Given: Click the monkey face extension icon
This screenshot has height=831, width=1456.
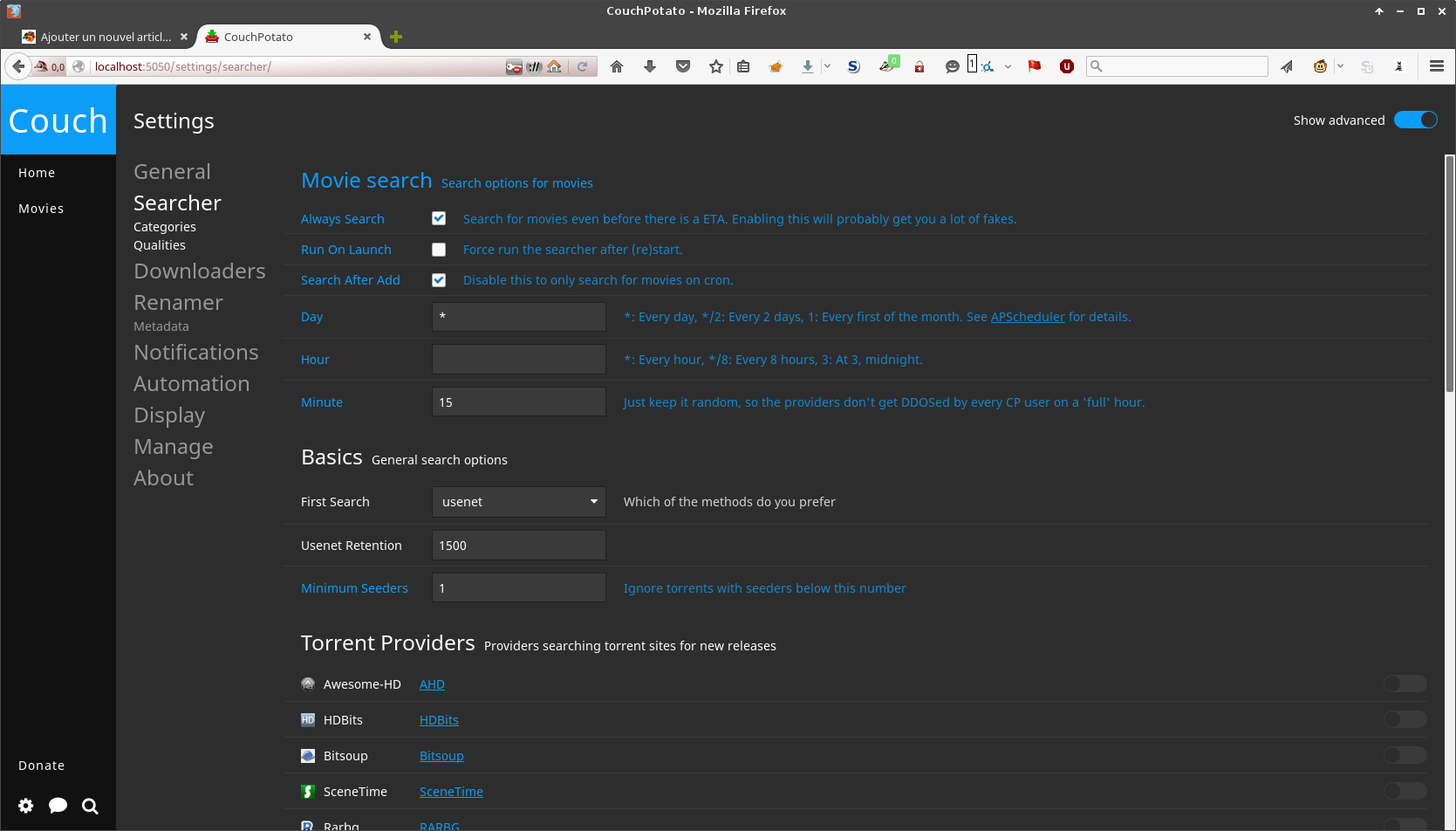Looking at the screenshot, I should pos(1320,66).
